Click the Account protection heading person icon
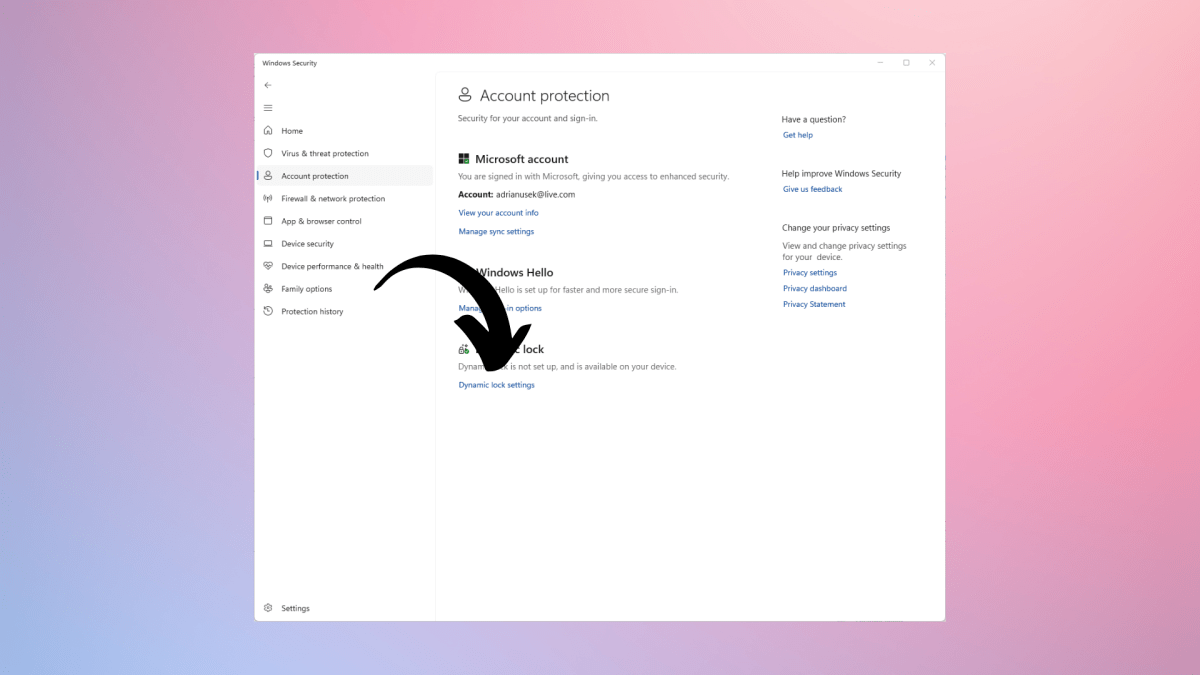Screen dimensions: 1200x675 pyautogui.click(x=465, y=95)
